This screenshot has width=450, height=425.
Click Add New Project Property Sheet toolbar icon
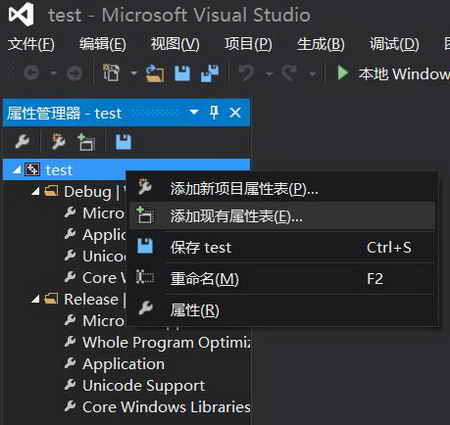point(58,142)
